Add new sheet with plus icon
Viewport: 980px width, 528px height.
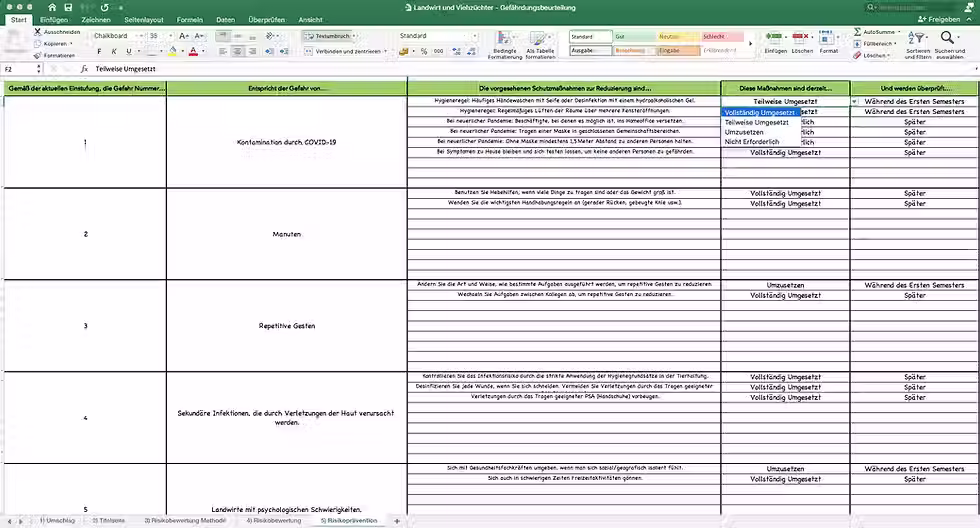[x=396, y=521]
